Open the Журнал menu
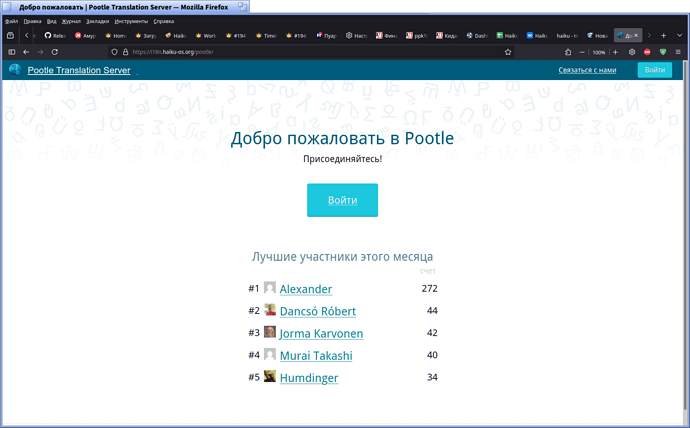 [x=71, y=20]
